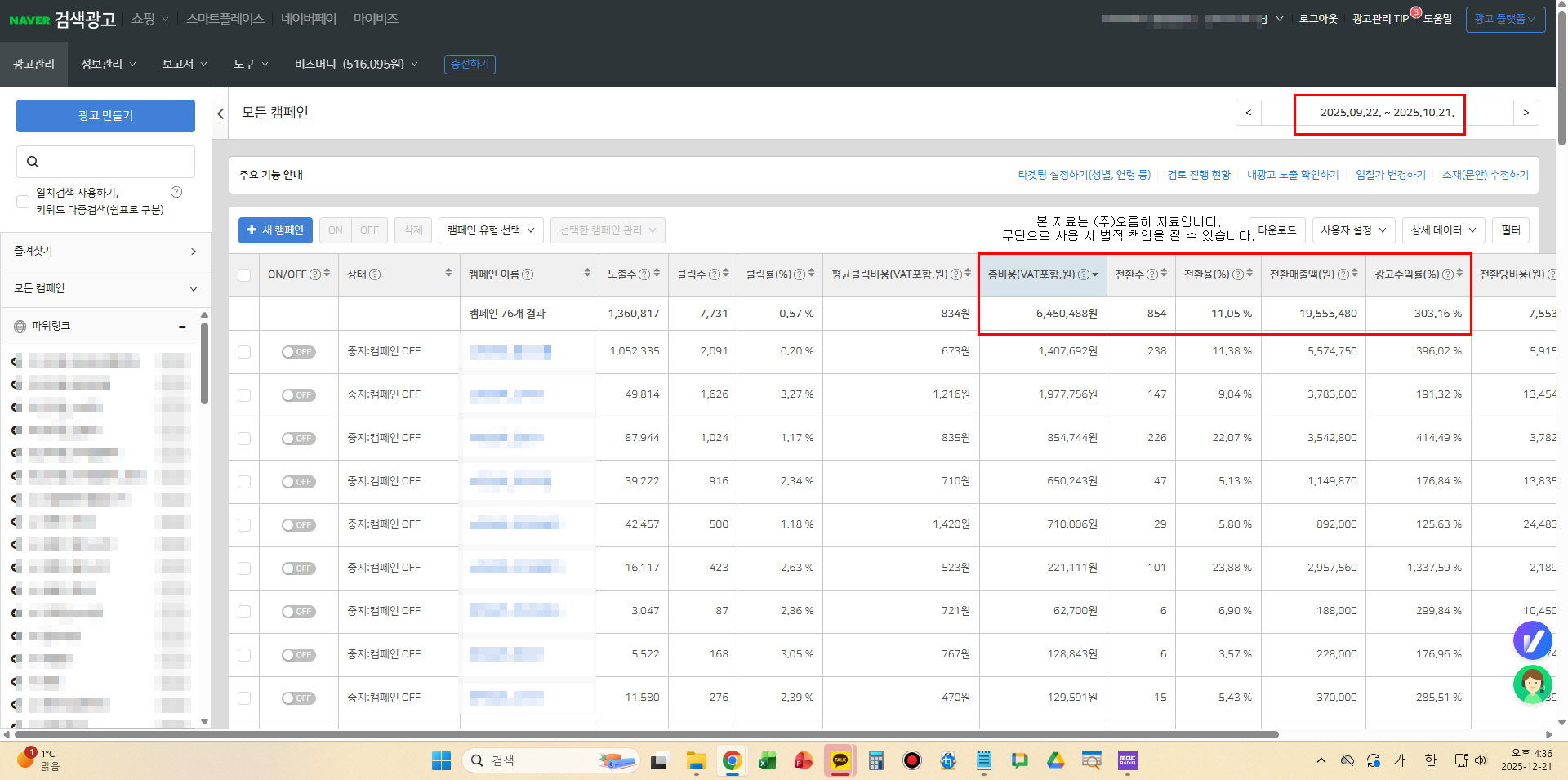Image resolution: width=1568 pixels, height=780 pixels.
Task: Expand the 상세 데이터 dropdown
Action: [1443, 230]
